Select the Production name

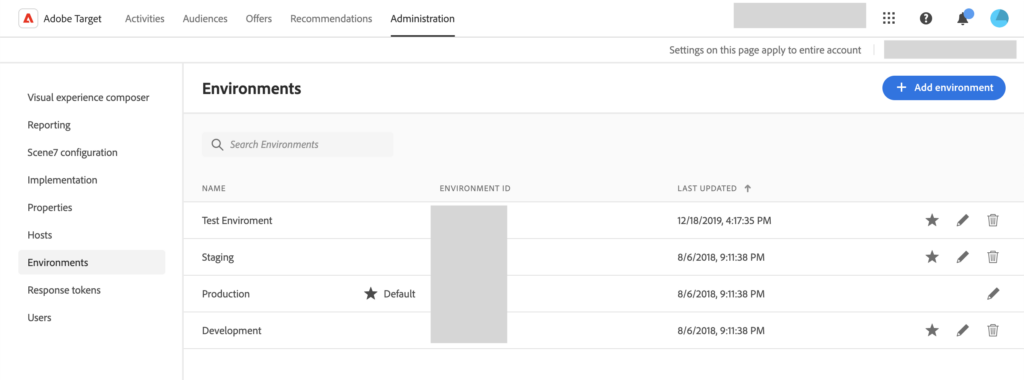click(226, 294)
